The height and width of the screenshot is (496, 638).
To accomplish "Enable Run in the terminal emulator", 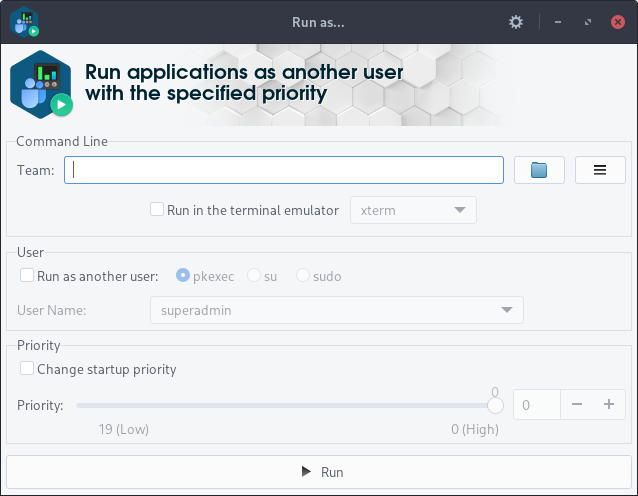I will click(x=157, y=210).
